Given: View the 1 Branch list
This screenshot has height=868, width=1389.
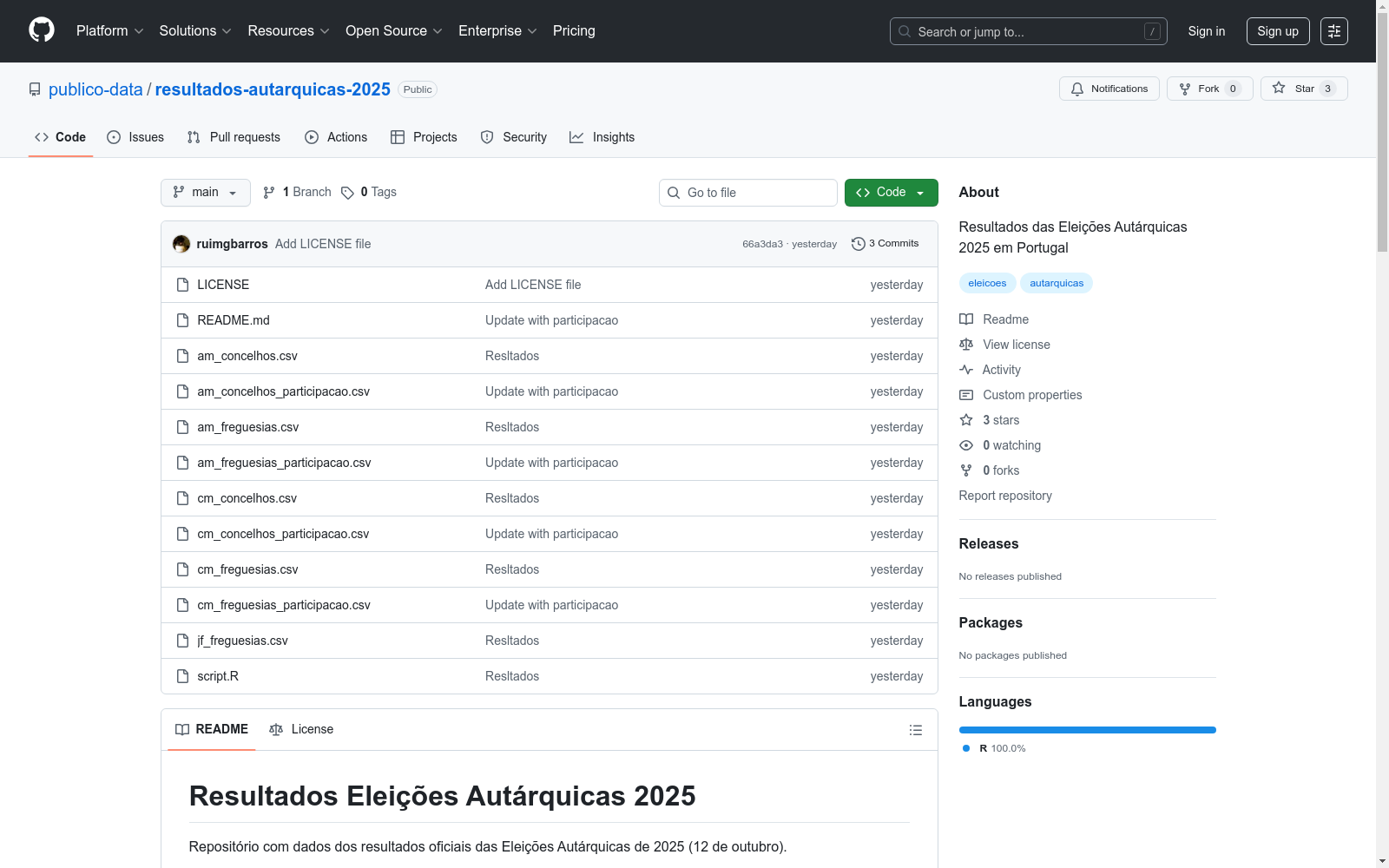Looking at the screenshot, I should click(x=297, y=193).
